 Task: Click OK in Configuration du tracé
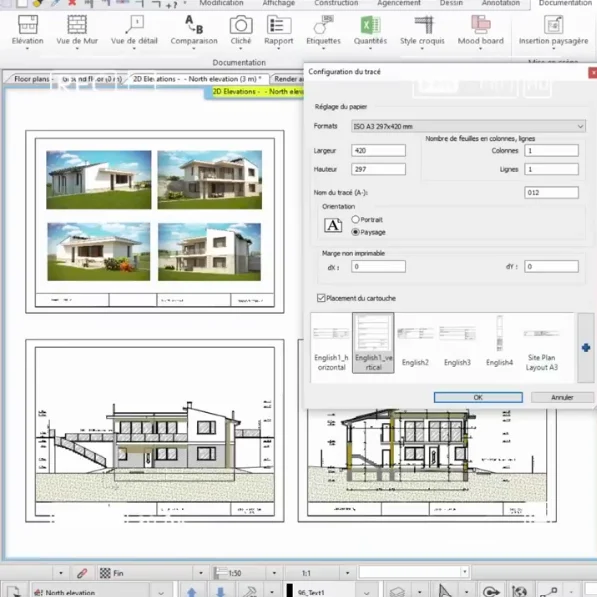(x=478, y=397)
